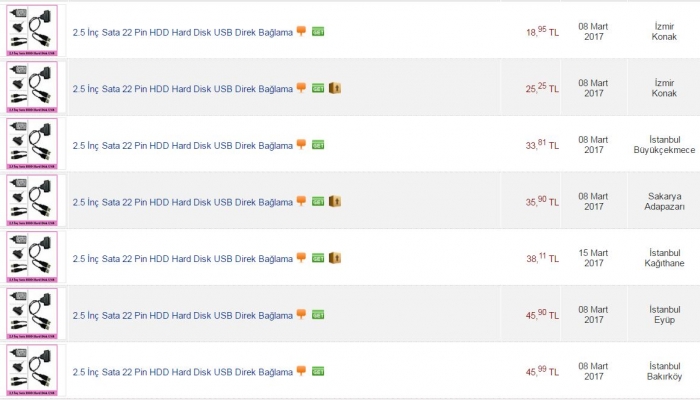The width and height of the screenshot is (700, 400).
Task: Click green GET badge on 25,25 TL listing
Action: 318,88
